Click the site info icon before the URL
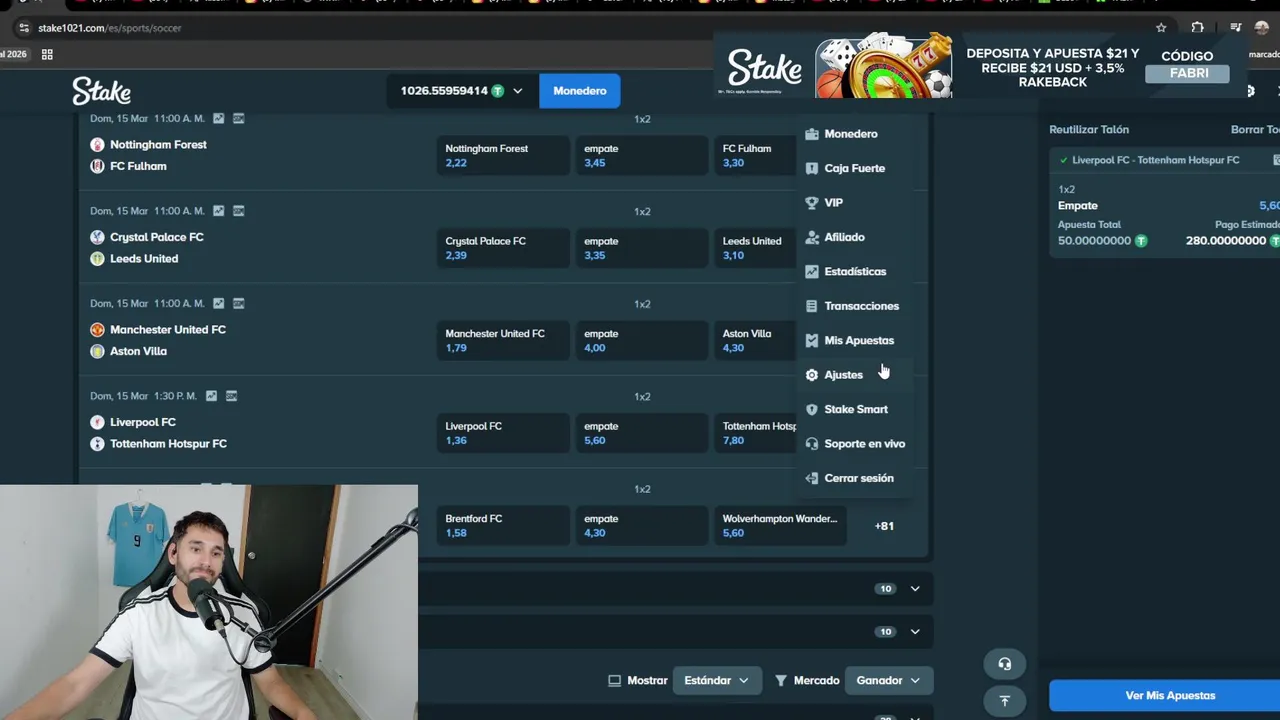1280x720 pixels. [x=24, y=28]
